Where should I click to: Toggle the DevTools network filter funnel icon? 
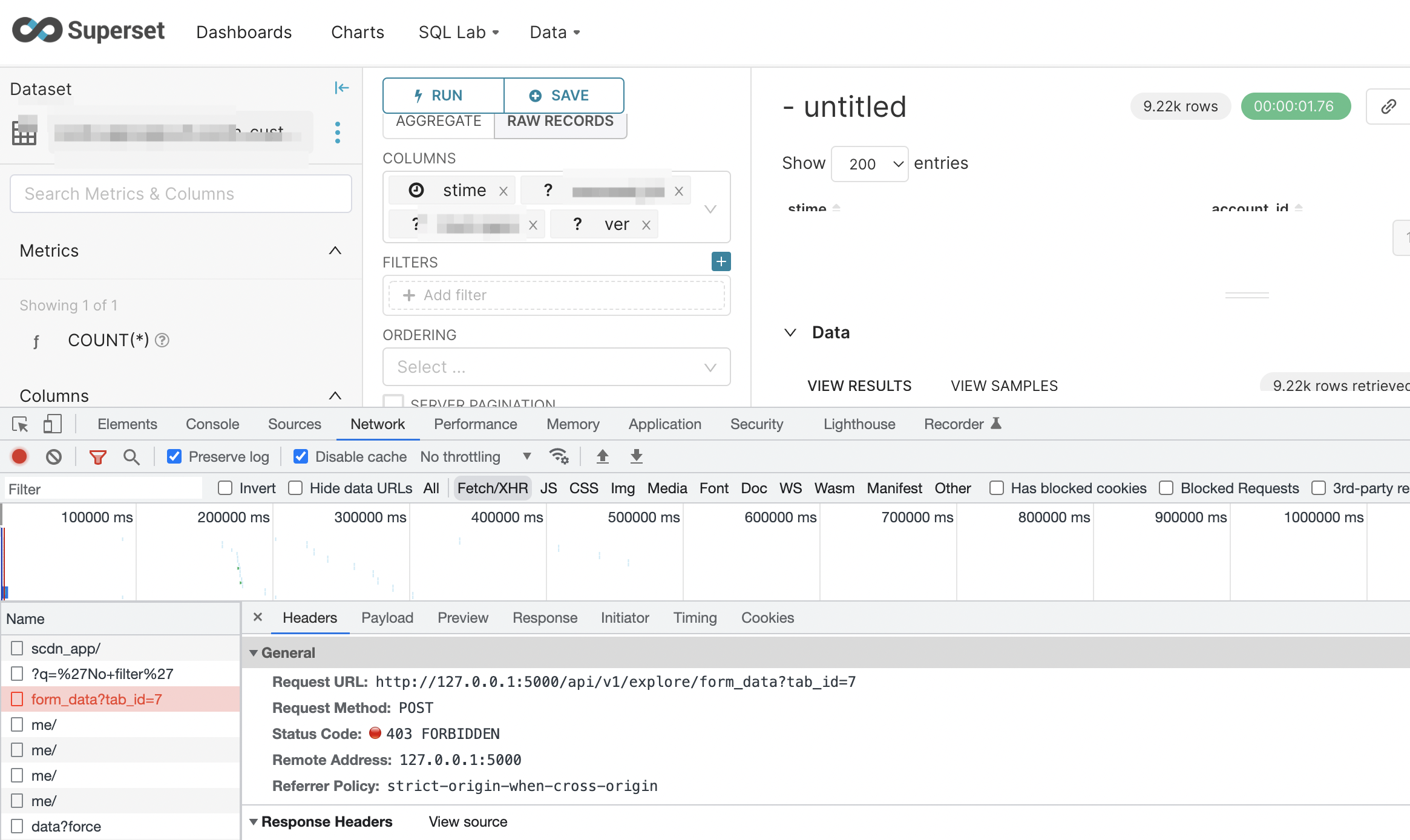click(98, 457)
